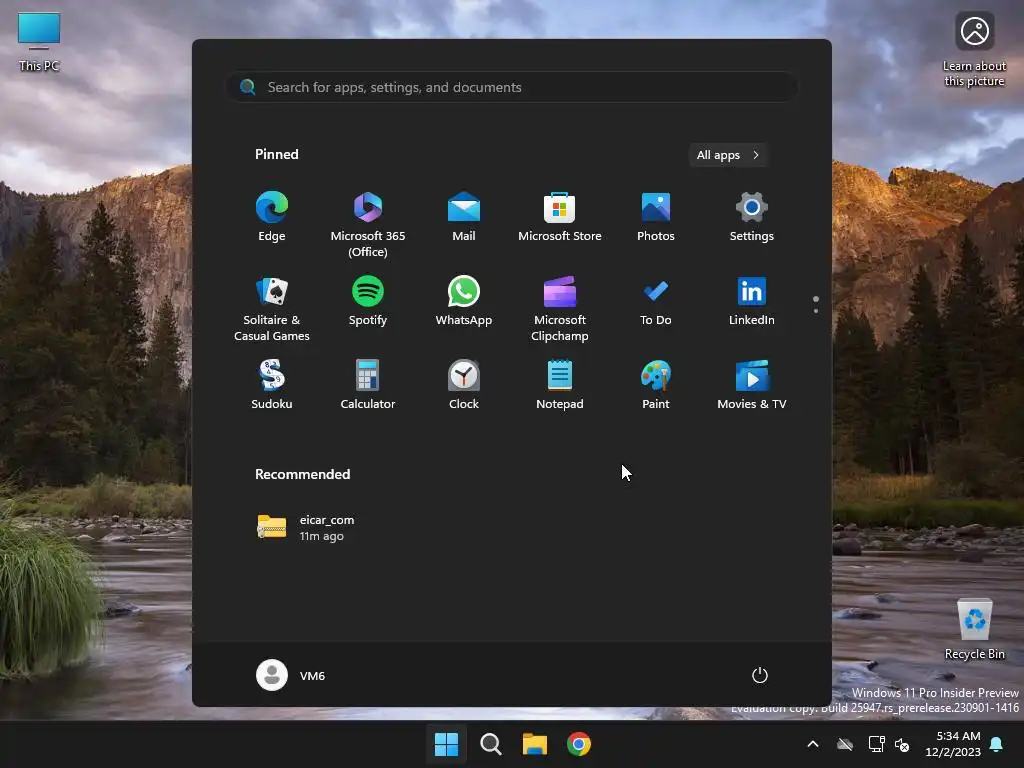The height and width of the screenshot is (768, 1024).
Task: Open Settings from pinned apps
Action: coord(752,218)
